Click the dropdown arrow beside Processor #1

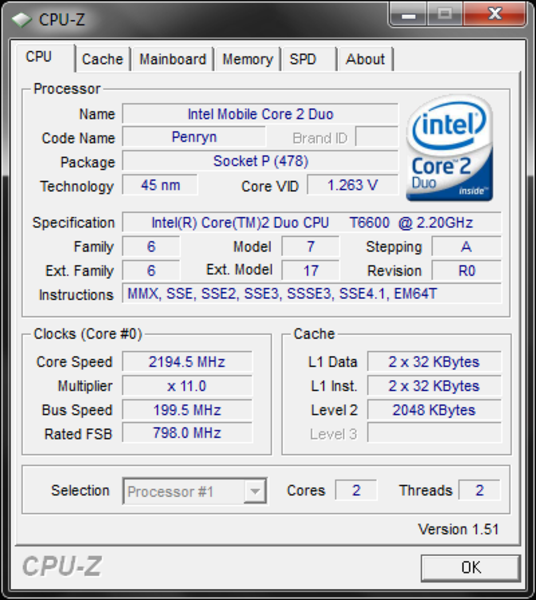click(255, 491)
